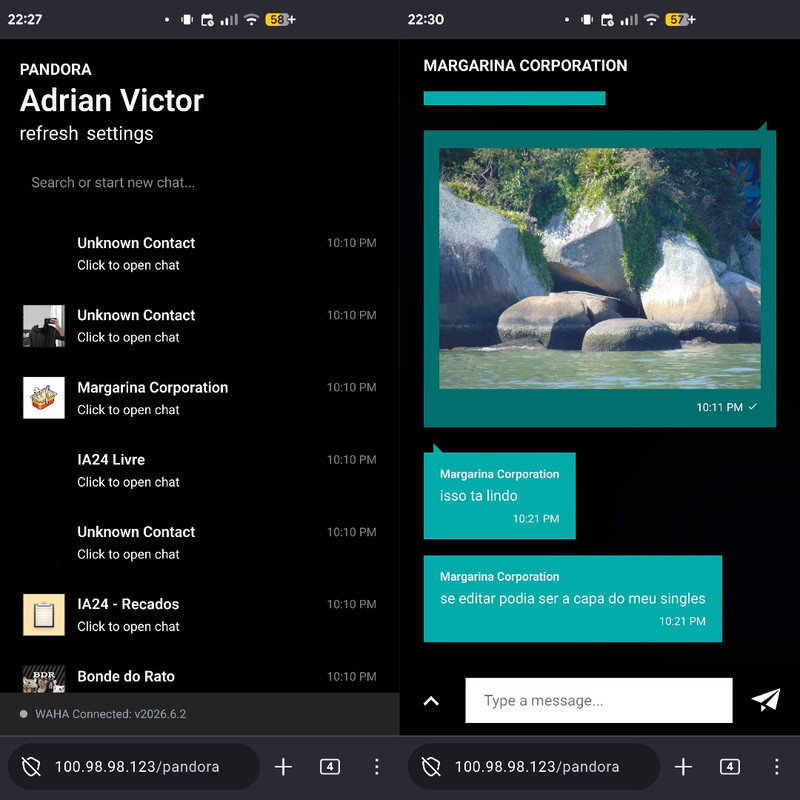The image size is (800, 800).
Task: Open new tab with right plus icon
Action: (683, 766)
